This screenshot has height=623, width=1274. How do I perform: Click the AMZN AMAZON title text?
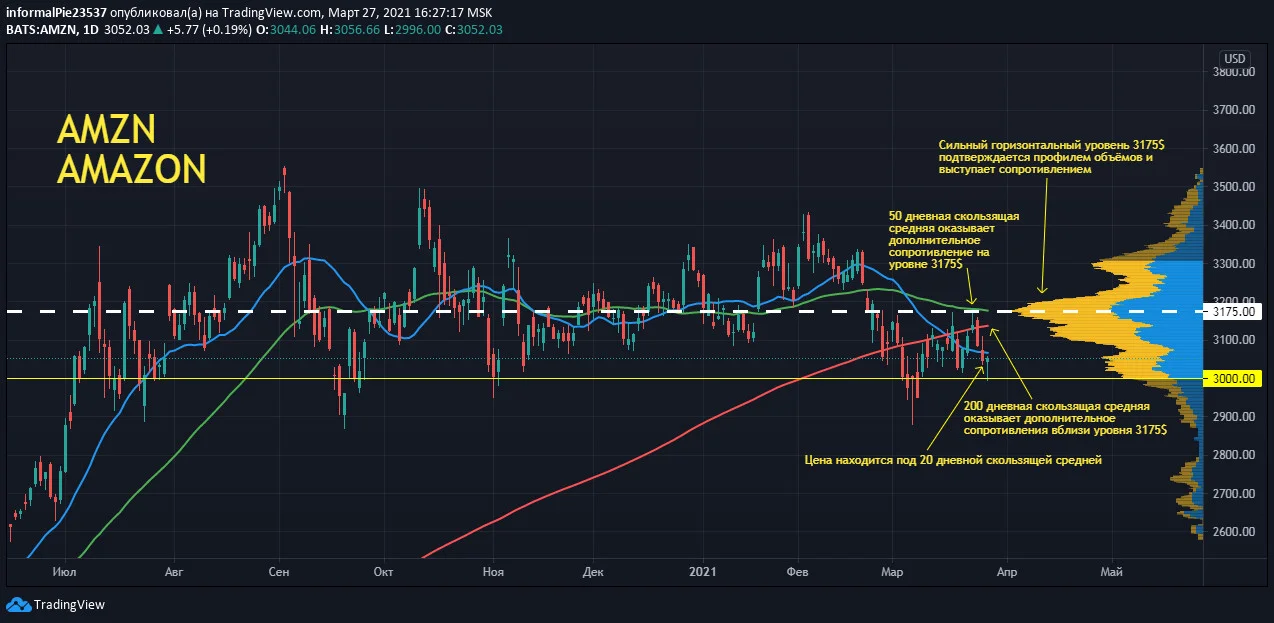pos(131,149)
